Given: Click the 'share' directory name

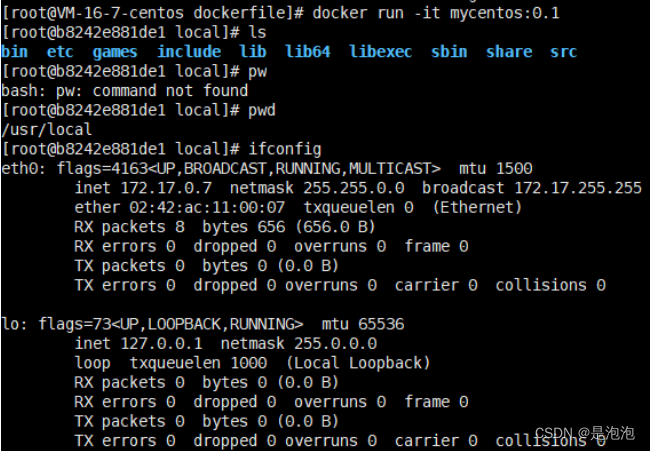Looking at the screenshot, I should click(x=509, y=51).
